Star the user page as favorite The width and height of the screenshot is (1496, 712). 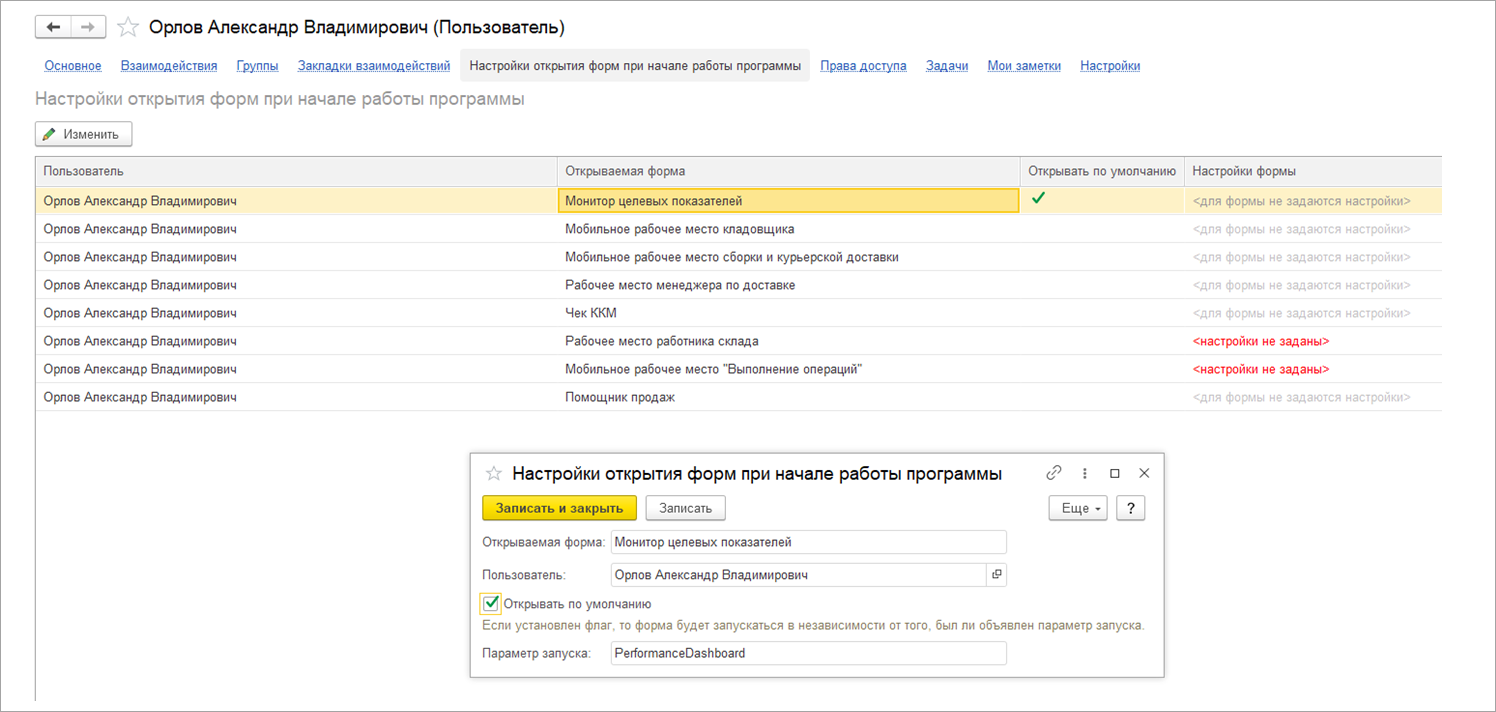coord(127,27)
